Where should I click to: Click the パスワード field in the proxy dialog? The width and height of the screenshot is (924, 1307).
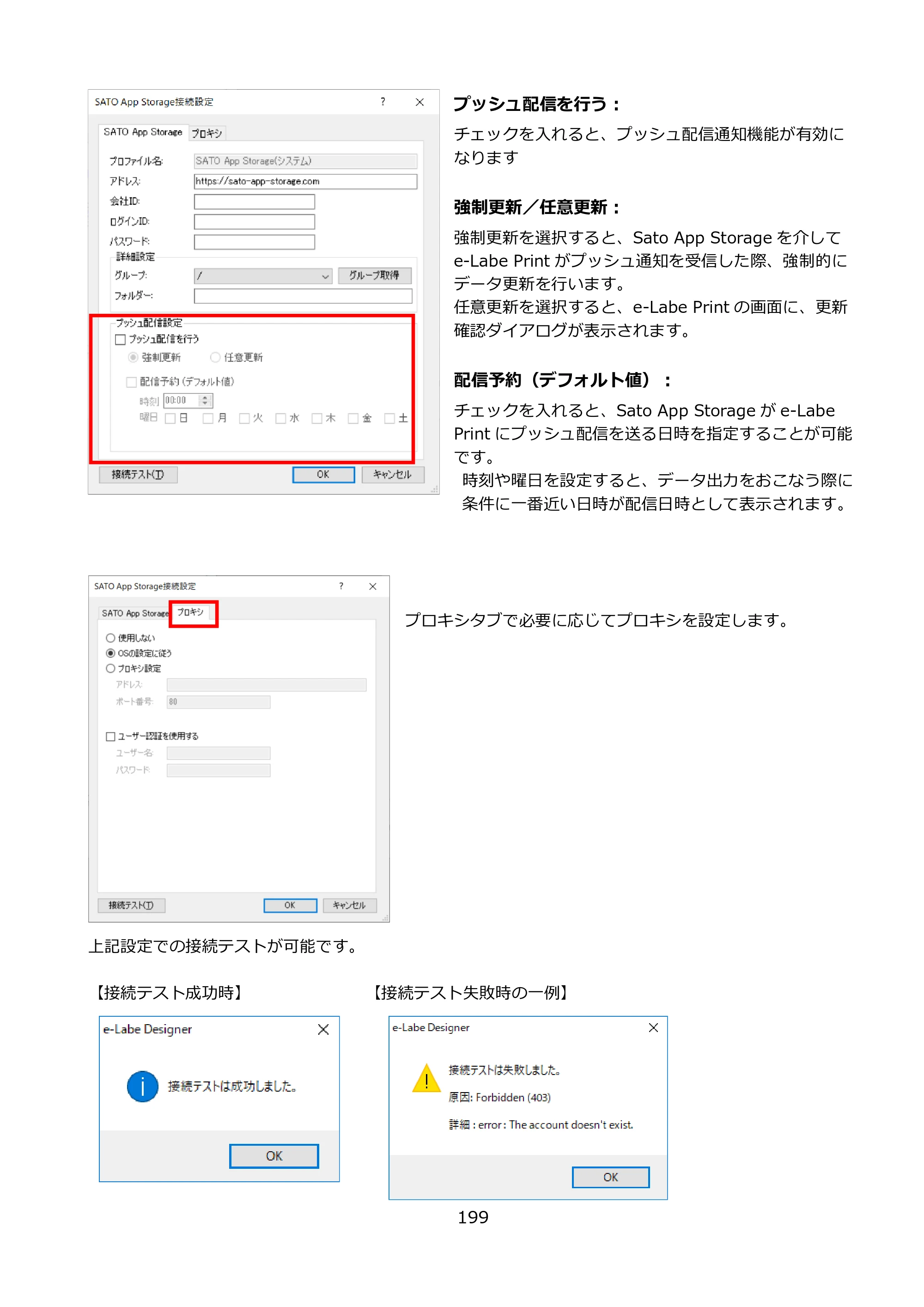219,771
